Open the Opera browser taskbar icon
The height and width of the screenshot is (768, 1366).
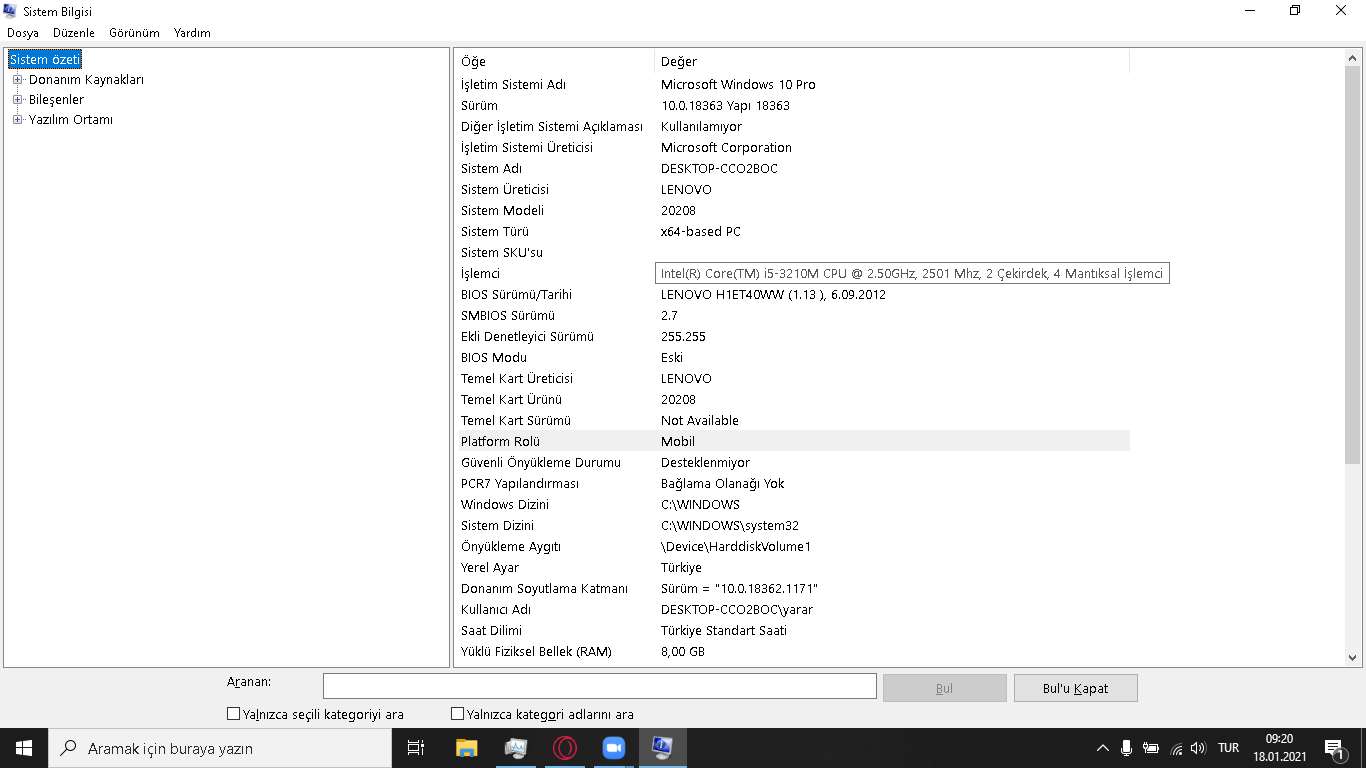565,748
